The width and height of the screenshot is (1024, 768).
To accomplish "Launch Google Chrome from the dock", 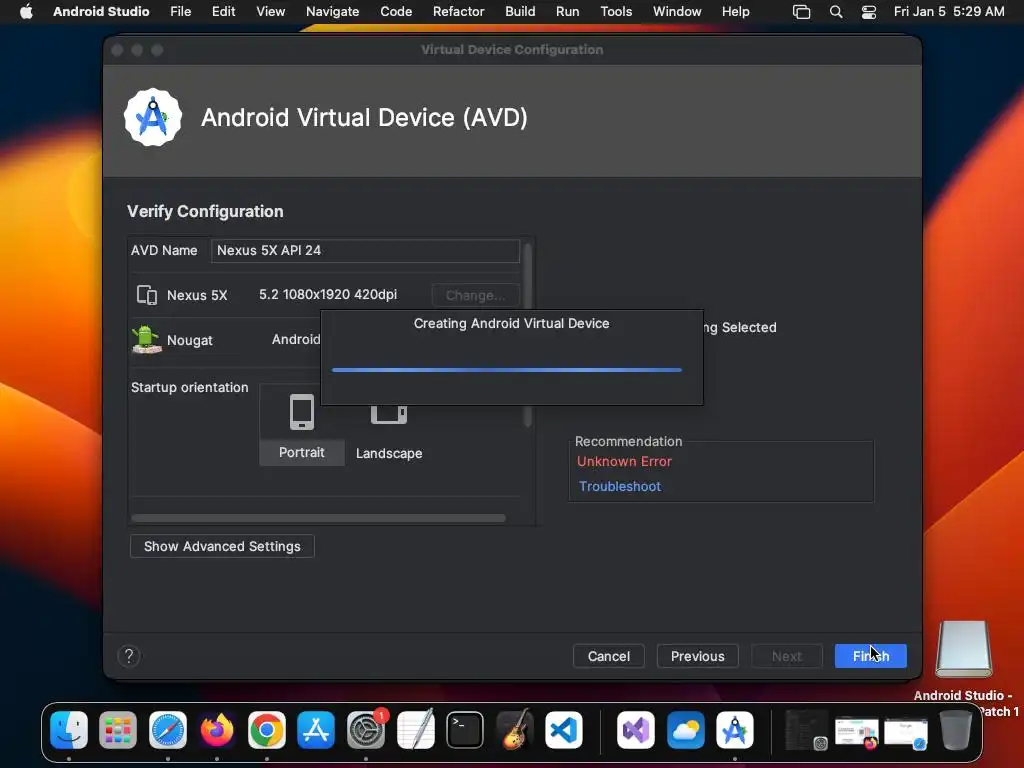I will pyautogui.click(x=266, y=729).
